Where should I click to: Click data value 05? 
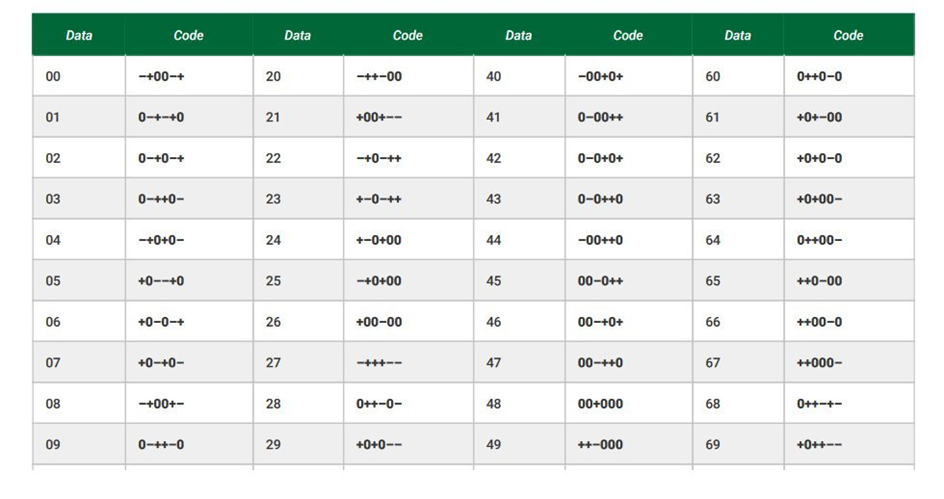pyautogui.click(x=53, y=281)
